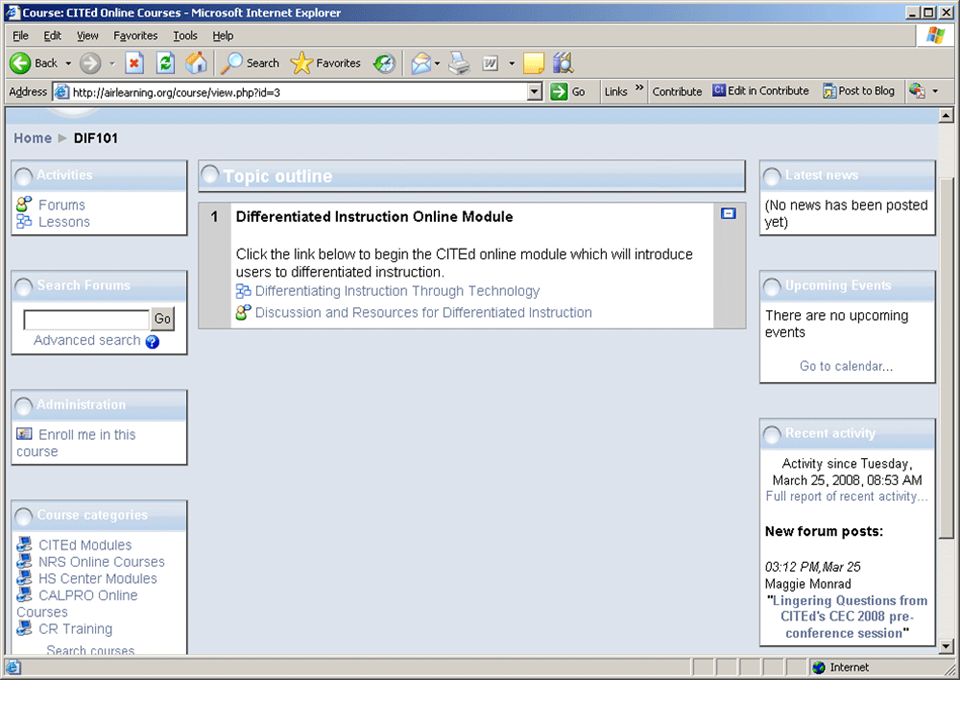Open Lingering Questions forum post link
Image resolution: width=960 pixels, height=720 pixels.
click(847, 617)
